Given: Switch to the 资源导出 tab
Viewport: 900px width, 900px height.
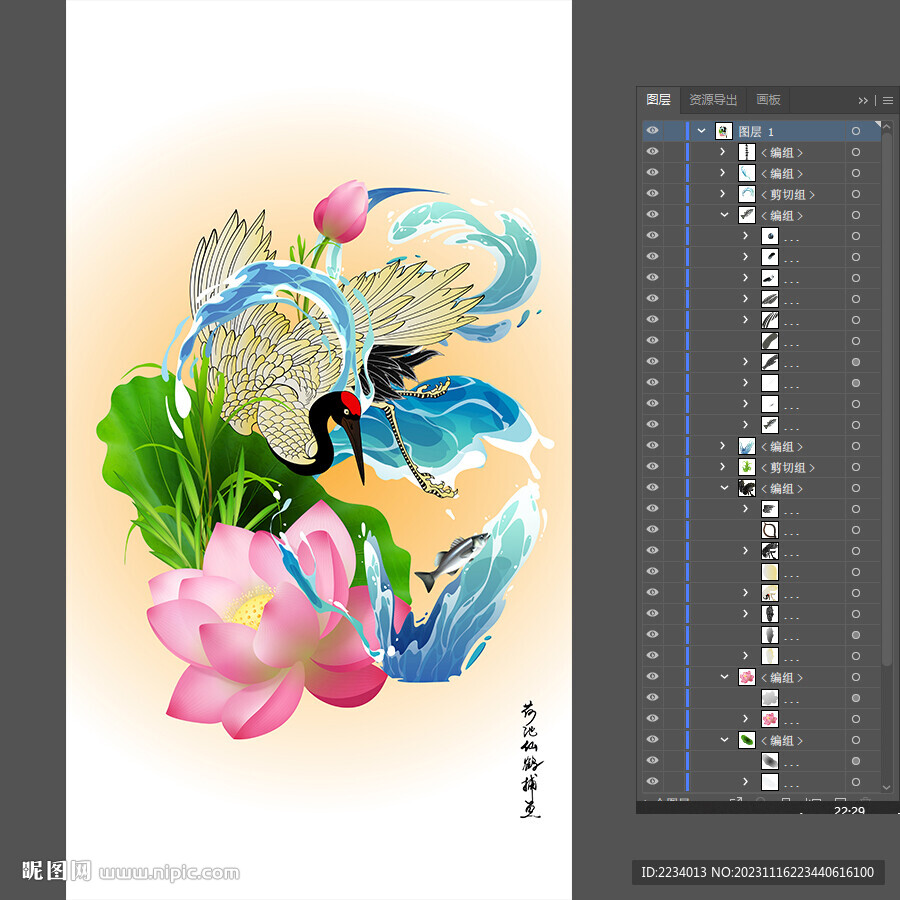Looking at the screenshot, I should pyautogui.click(x=713, y=100).
